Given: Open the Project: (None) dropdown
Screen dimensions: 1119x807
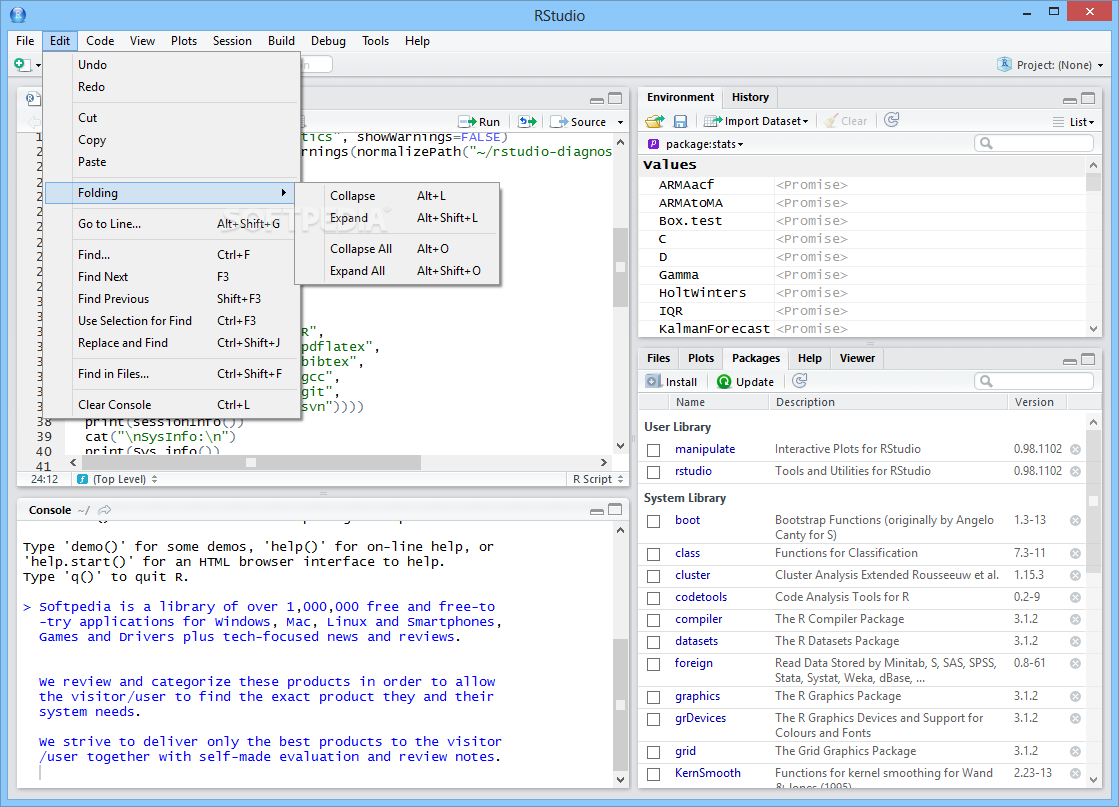Looking at the screenshot, I should (x=1050, y=65).
